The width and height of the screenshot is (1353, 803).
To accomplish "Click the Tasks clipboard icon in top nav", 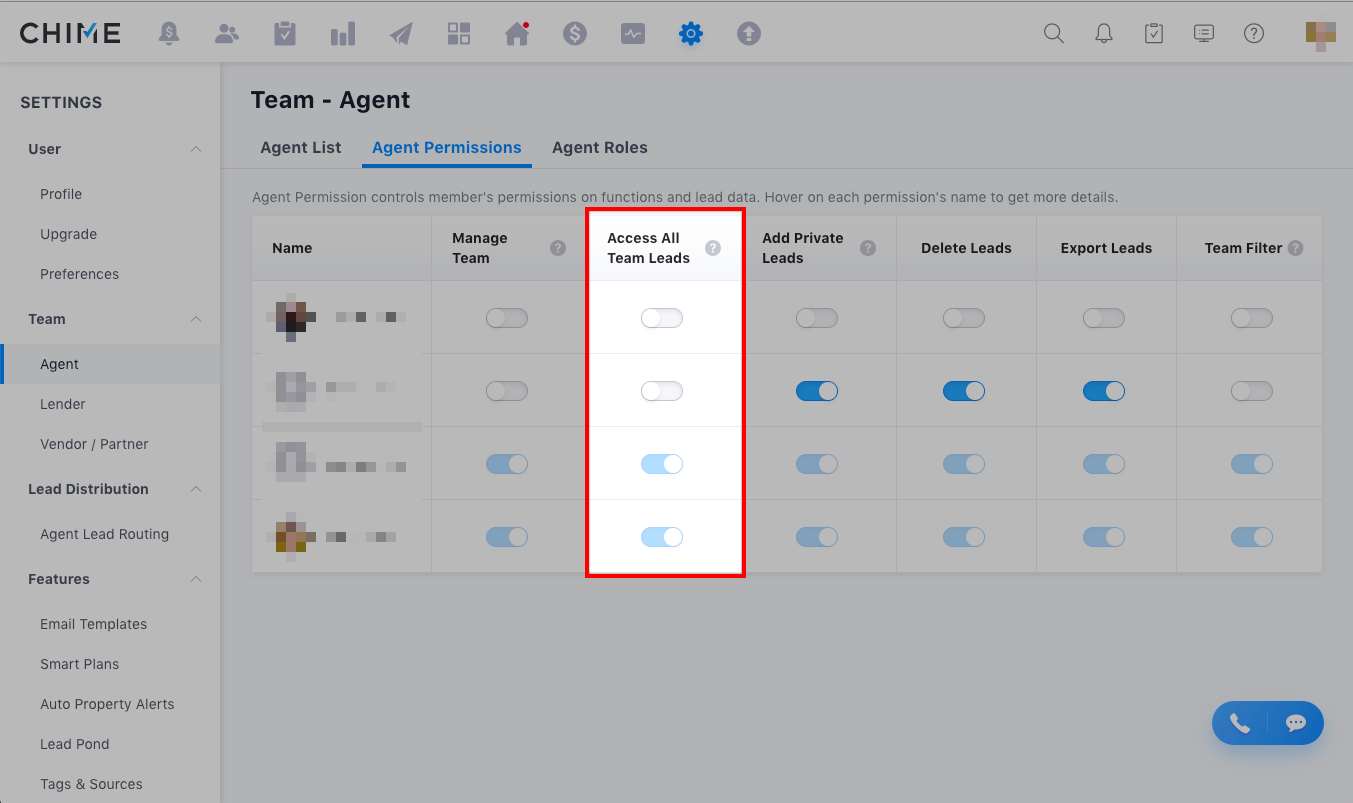I will (285, 34).
